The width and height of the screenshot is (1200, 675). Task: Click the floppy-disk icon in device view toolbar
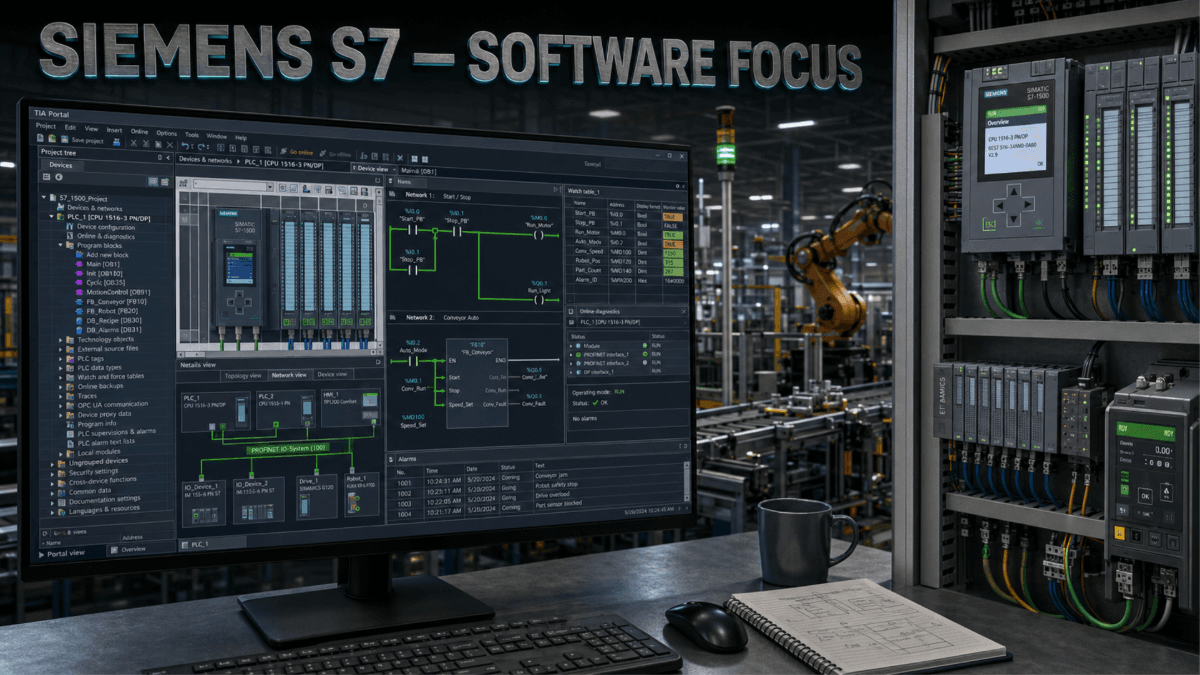click(328, 190)
